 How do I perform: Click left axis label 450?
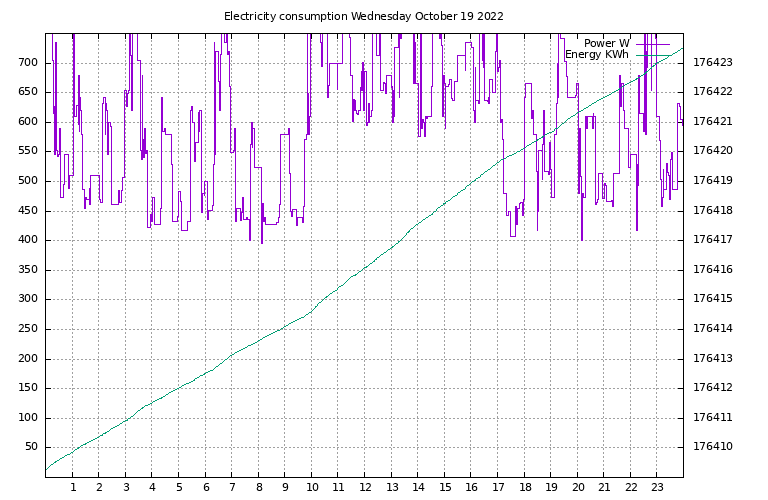click(28, 211)
